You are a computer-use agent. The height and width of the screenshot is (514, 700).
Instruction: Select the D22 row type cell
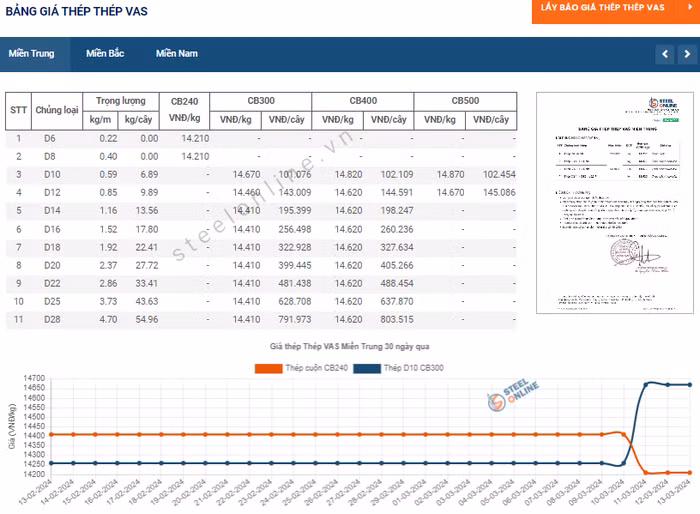(52, 284)
